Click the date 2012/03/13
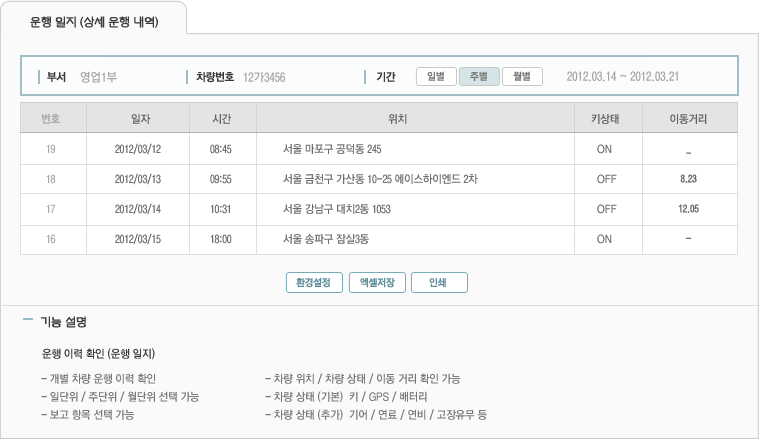The height and width of the screenshot is (439, 760). (138, 179)
